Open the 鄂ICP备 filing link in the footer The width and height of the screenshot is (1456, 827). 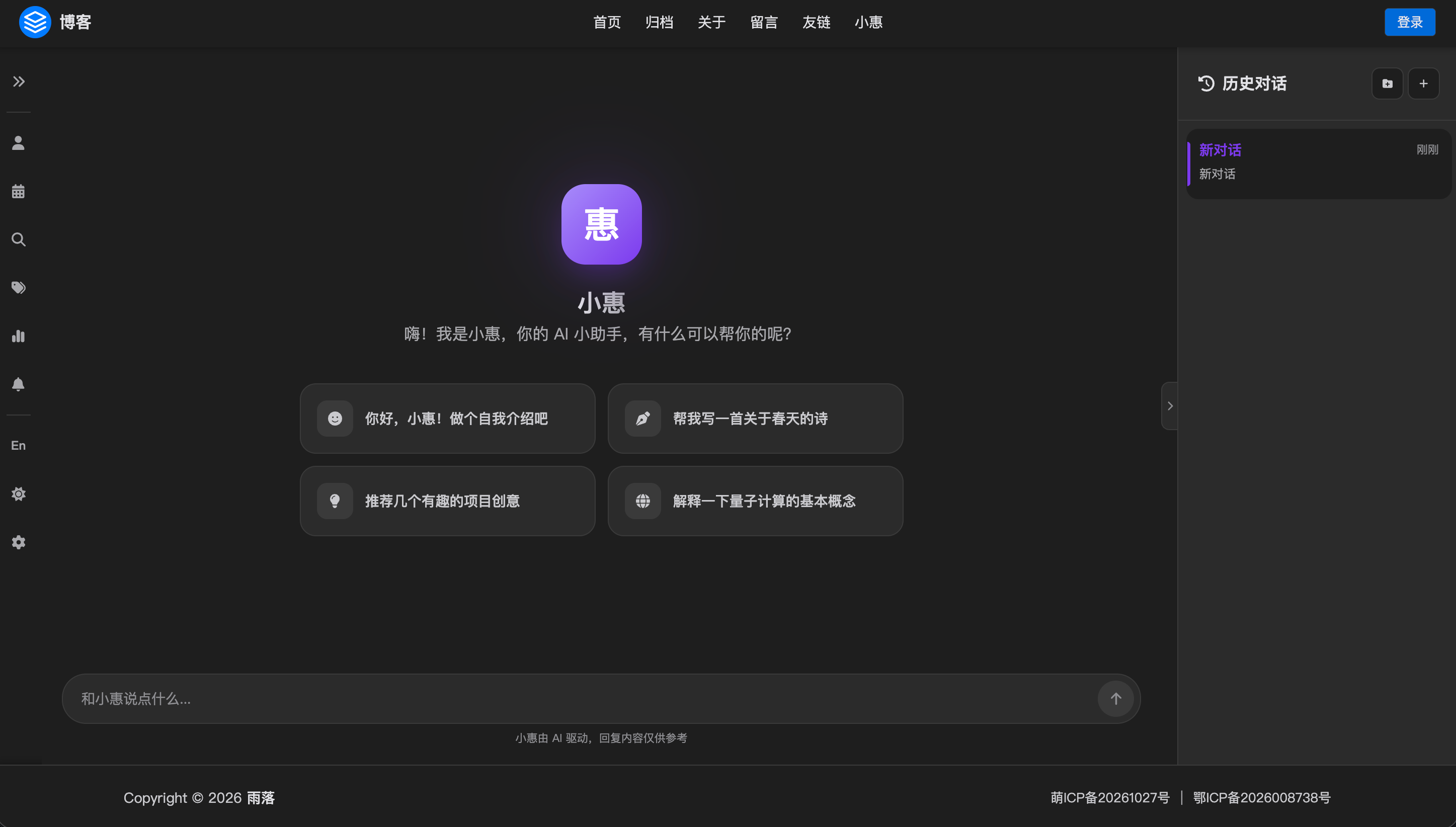pos(1261,797)
